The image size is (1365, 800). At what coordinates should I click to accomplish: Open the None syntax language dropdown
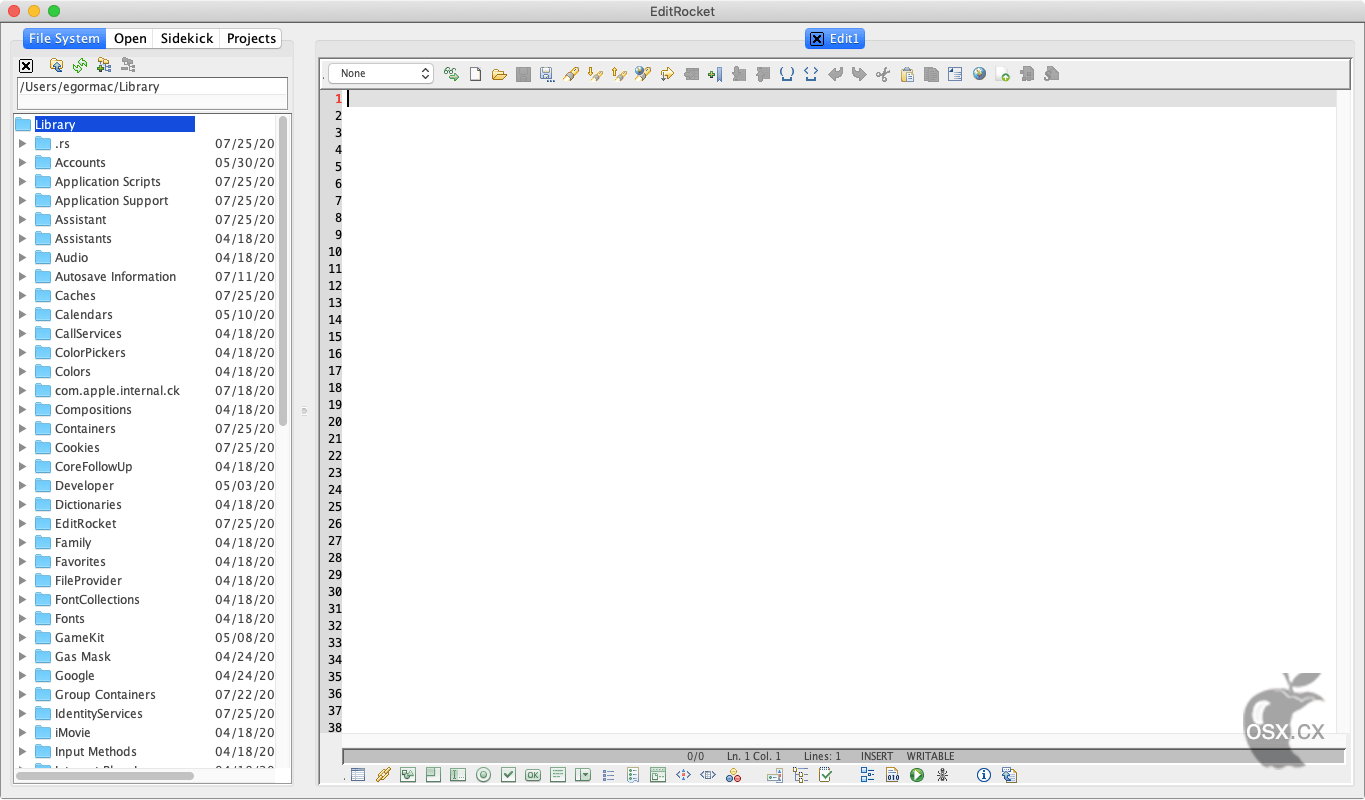tap(380, 73)
